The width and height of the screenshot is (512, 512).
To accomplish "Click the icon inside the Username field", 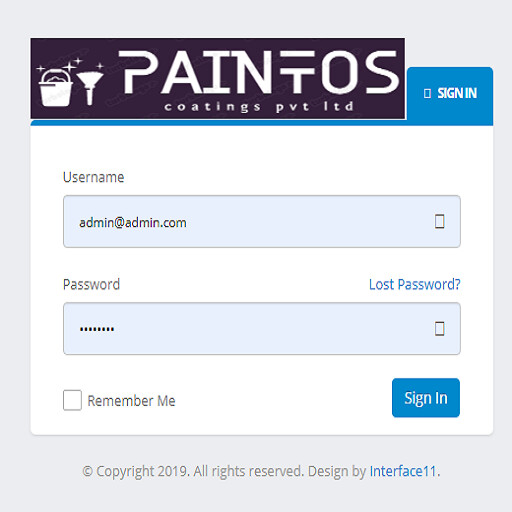I will point(440,221).
